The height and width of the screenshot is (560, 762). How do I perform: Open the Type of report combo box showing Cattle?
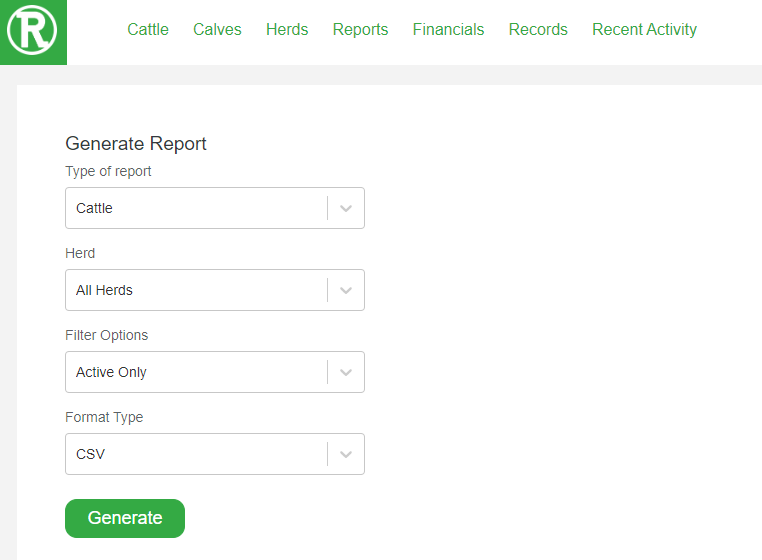point(215,208)
